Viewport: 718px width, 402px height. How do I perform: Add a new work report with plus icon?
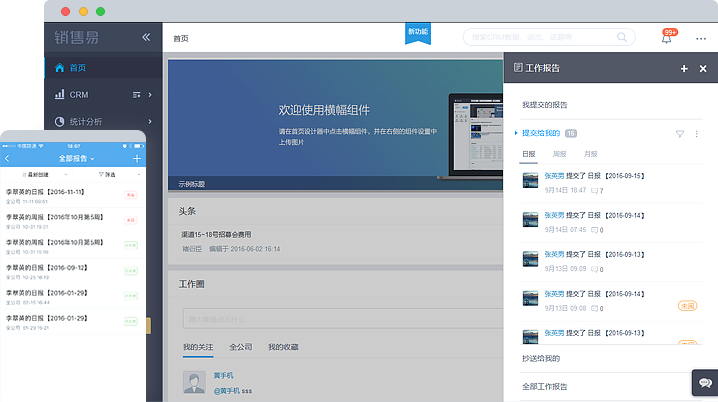[684, 68]
